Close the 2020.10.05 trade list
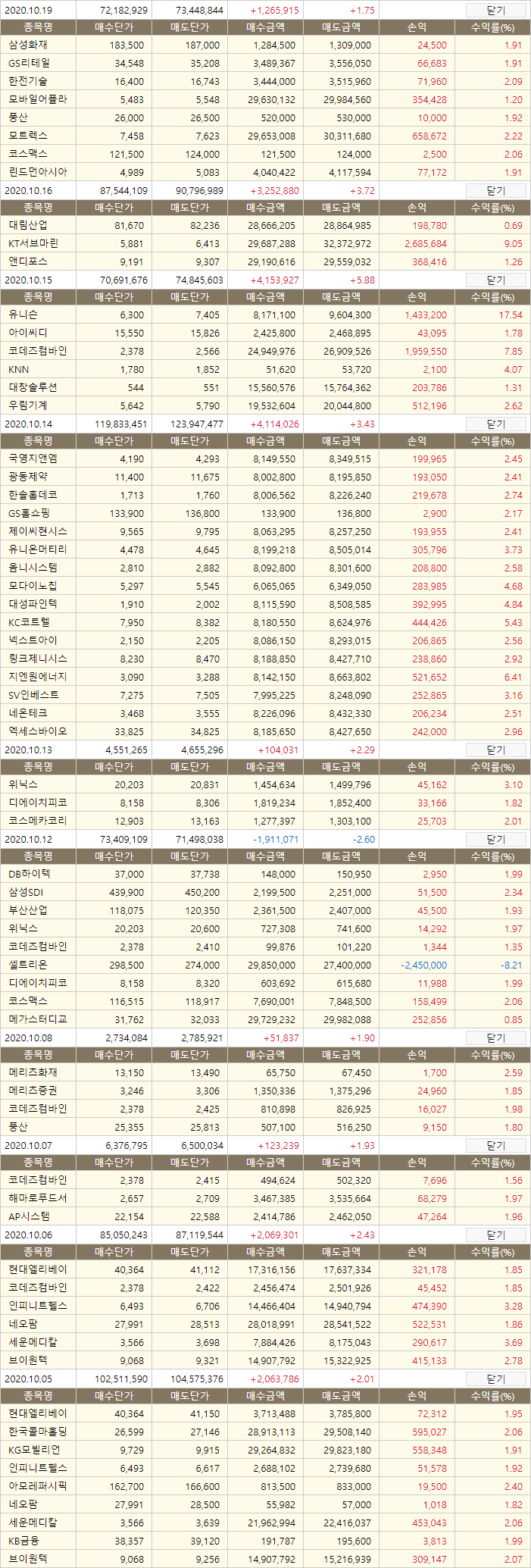This screenshot has width=531, height=1568. (x=495, y=1379)
